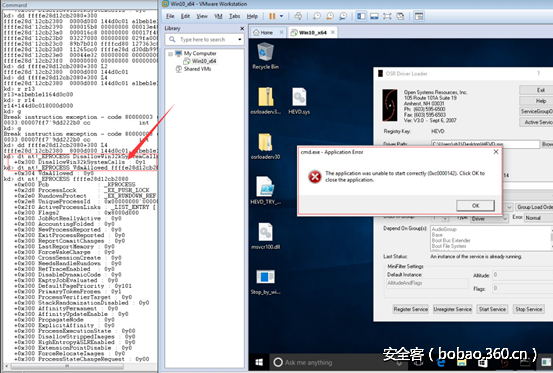The height and width of the screenshot is (373, 553).
Task: Click the ServiceGroupOrder button in OSR Driver Loader
Action: [x=537, y=111]
